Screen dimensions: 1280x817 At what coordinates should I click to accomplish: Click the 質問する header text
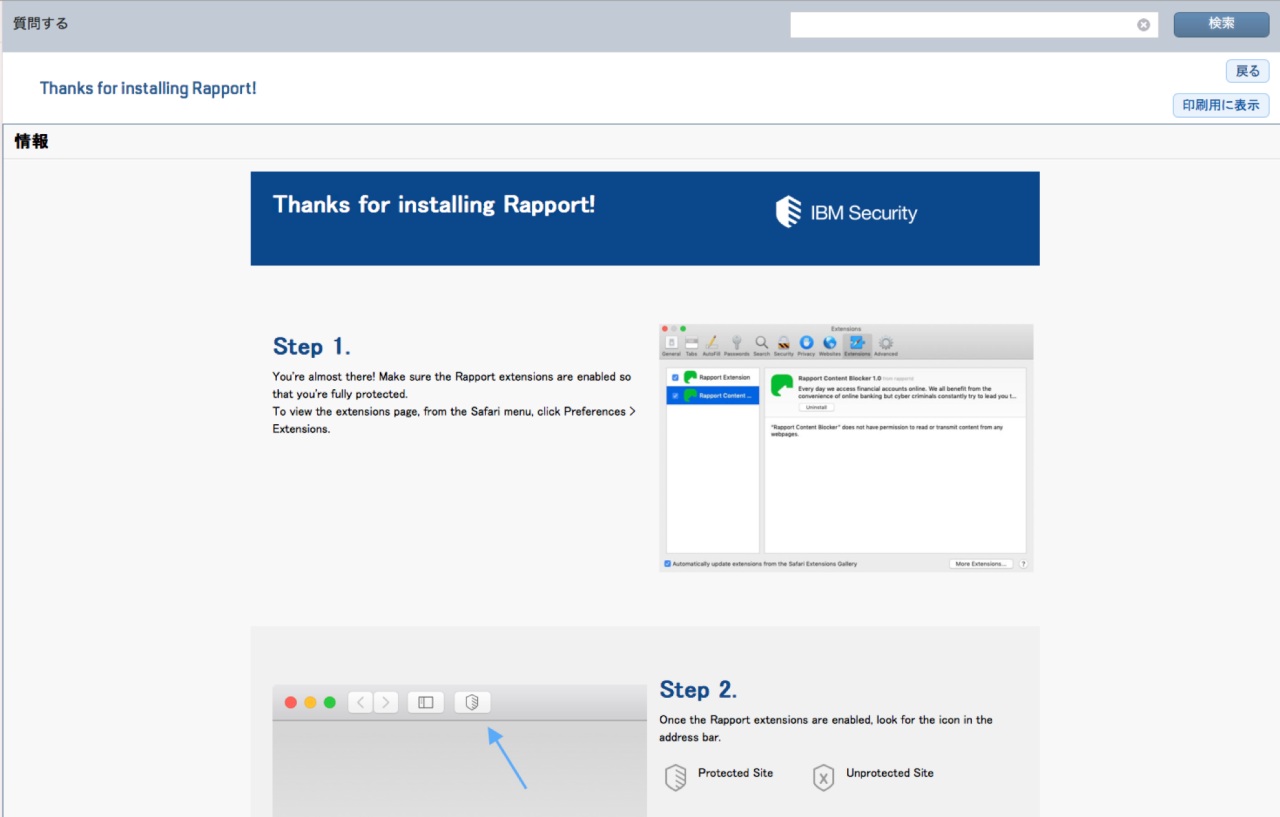[x=41, y=23]
